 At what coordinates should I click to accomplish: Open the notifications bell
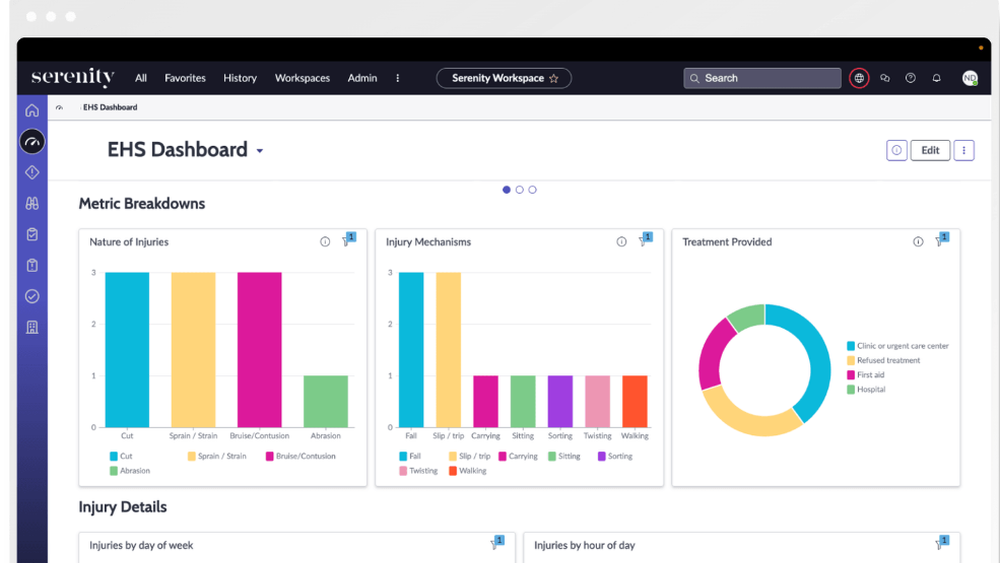[x=936, y=78]
